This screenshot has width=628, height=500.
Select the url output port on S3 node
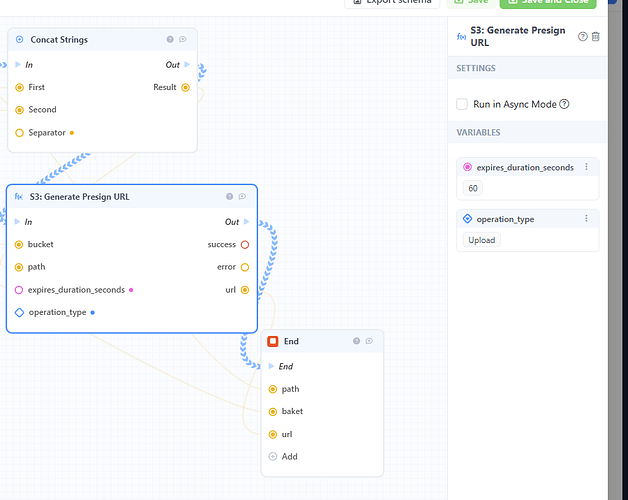click(245, 290)
